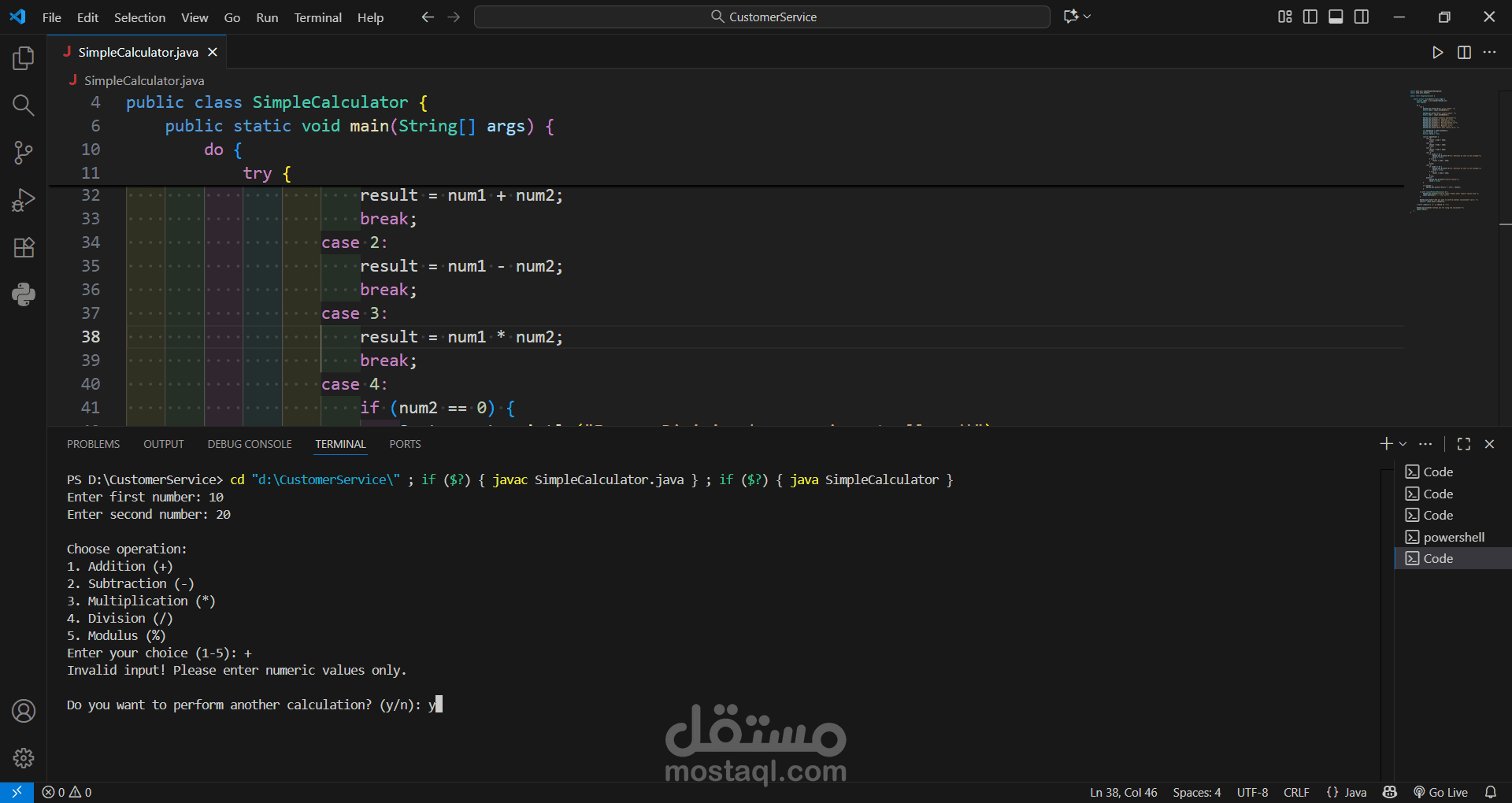The image size is (1512, 803).
Task: Go back in navigation history
Action: pos(428,17)
